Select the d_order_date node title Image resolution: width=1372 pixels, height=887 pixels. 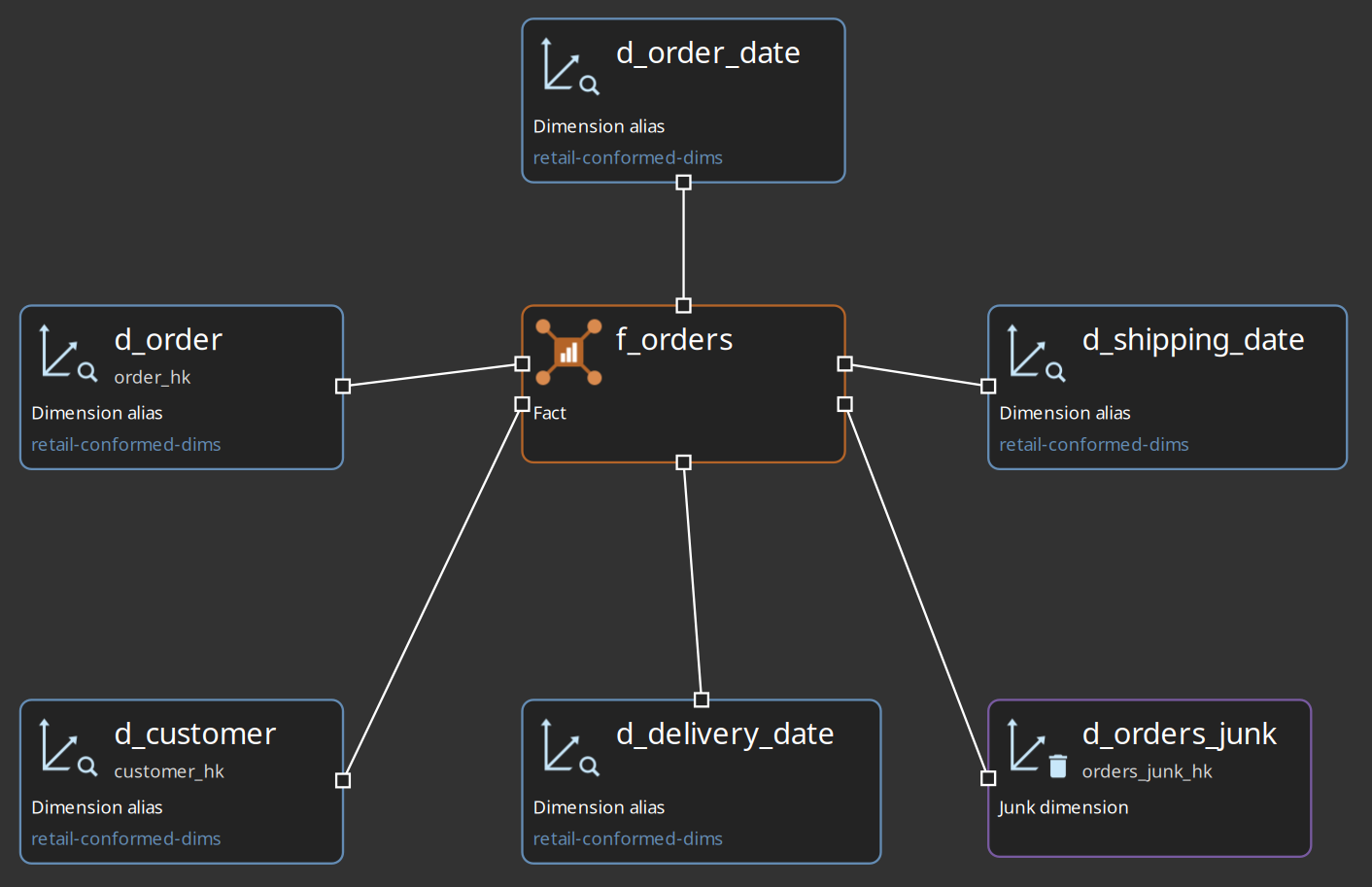[x=707, y=52]
